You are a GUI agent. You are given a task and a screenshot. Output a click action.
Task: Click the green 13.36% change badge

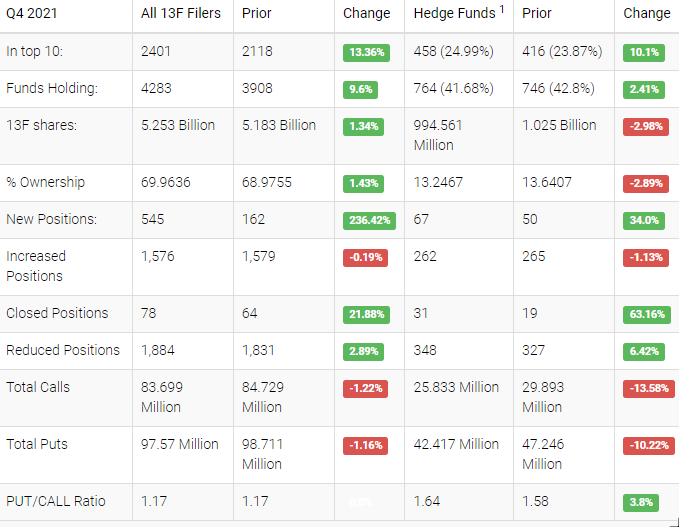367,52
